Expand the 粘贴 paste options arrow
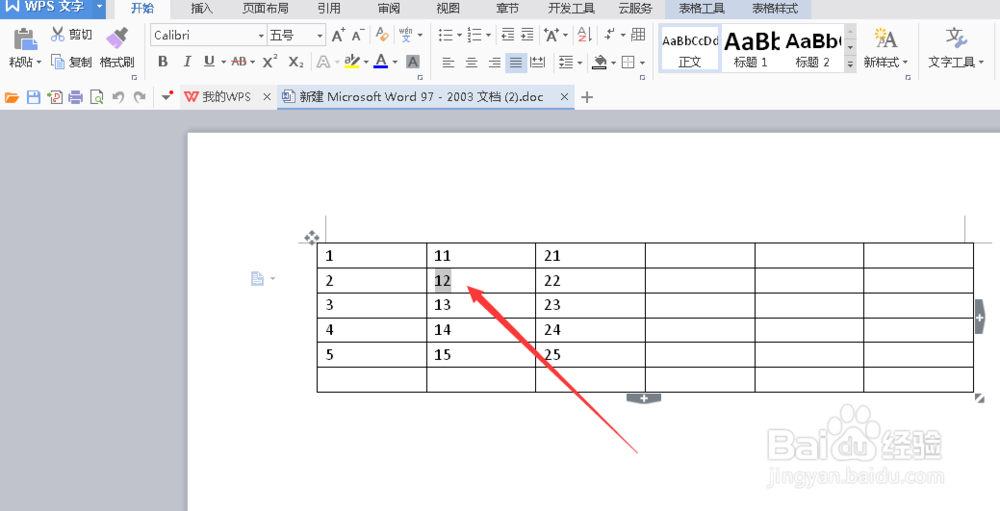 (39, 63)
